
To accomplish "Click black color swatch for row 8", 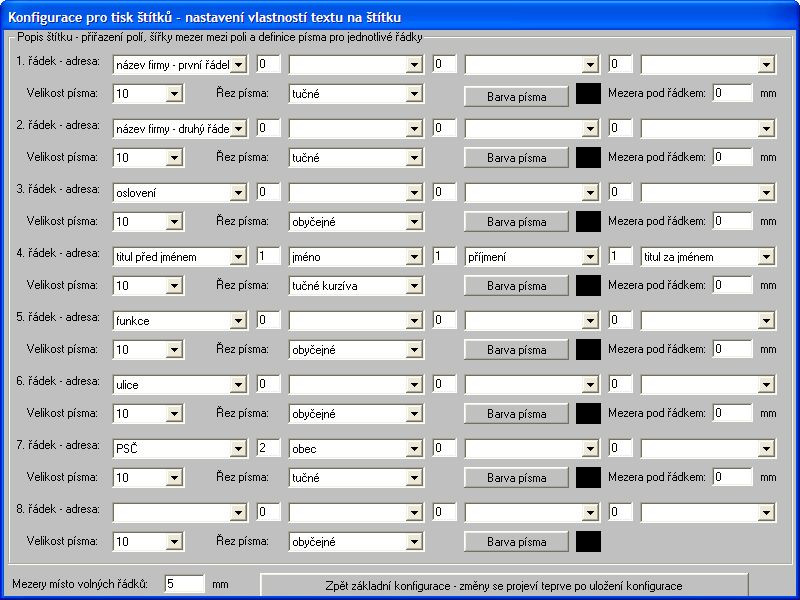I will 588,542.
